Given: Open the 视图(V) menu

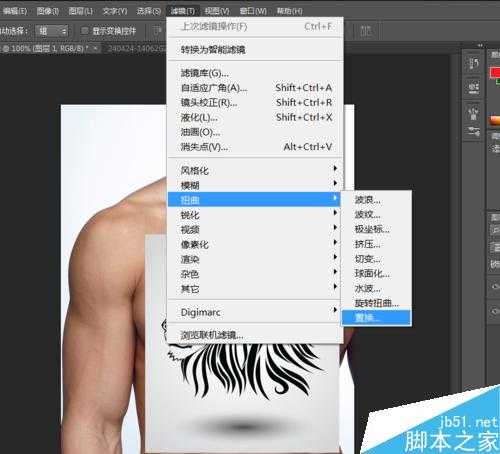Looking at the screenshot, I should [x=217, y=11].
